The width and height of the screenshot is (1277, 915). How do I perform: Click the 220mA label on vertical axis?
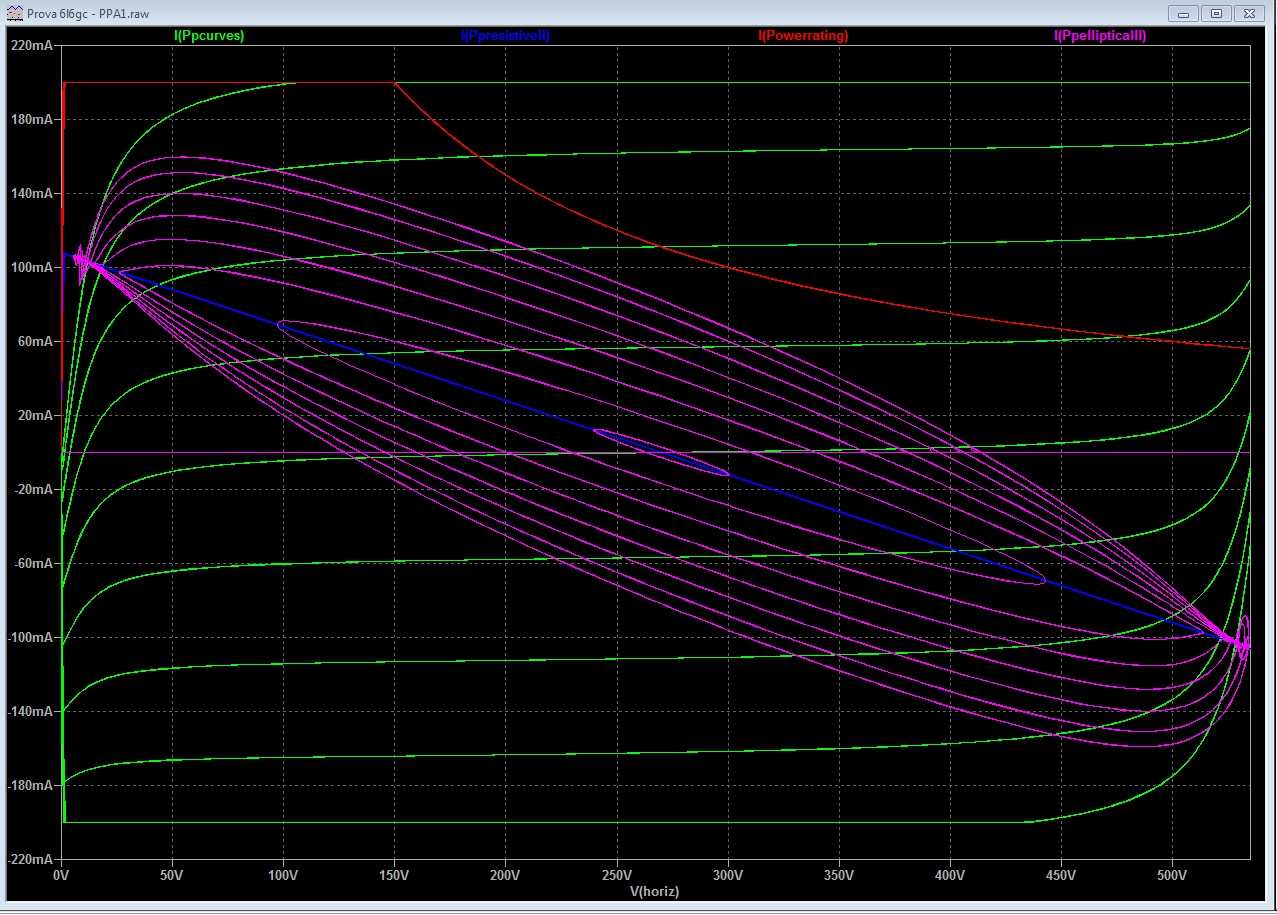tap(32, 46)
